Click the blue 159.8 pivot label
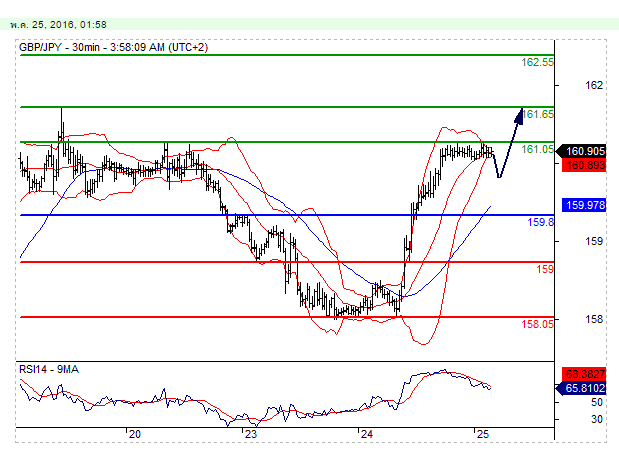The image size is (619, 462). tap(540, 222)
